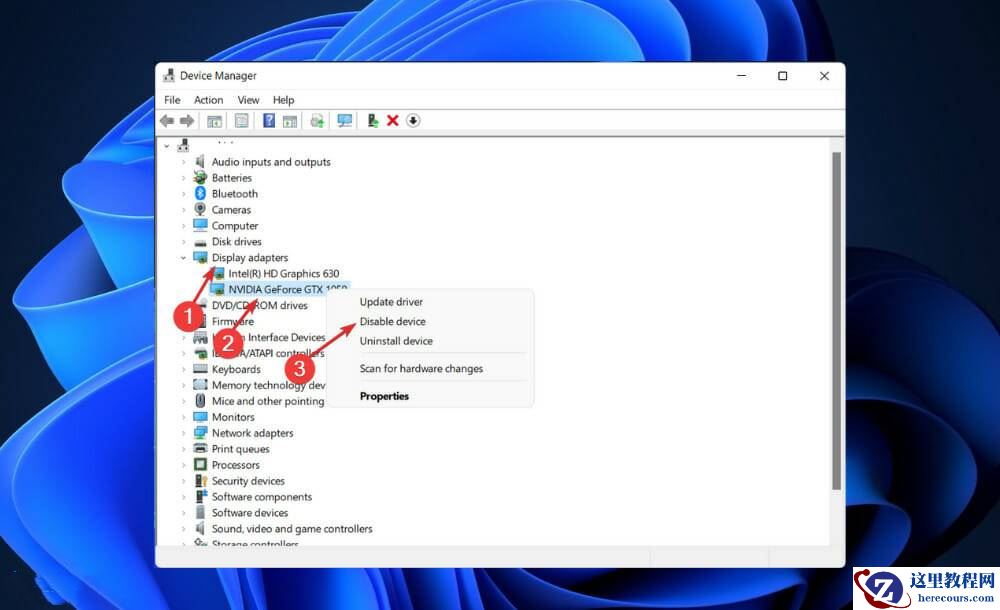Expand the Network adapters category

(184, 433)
